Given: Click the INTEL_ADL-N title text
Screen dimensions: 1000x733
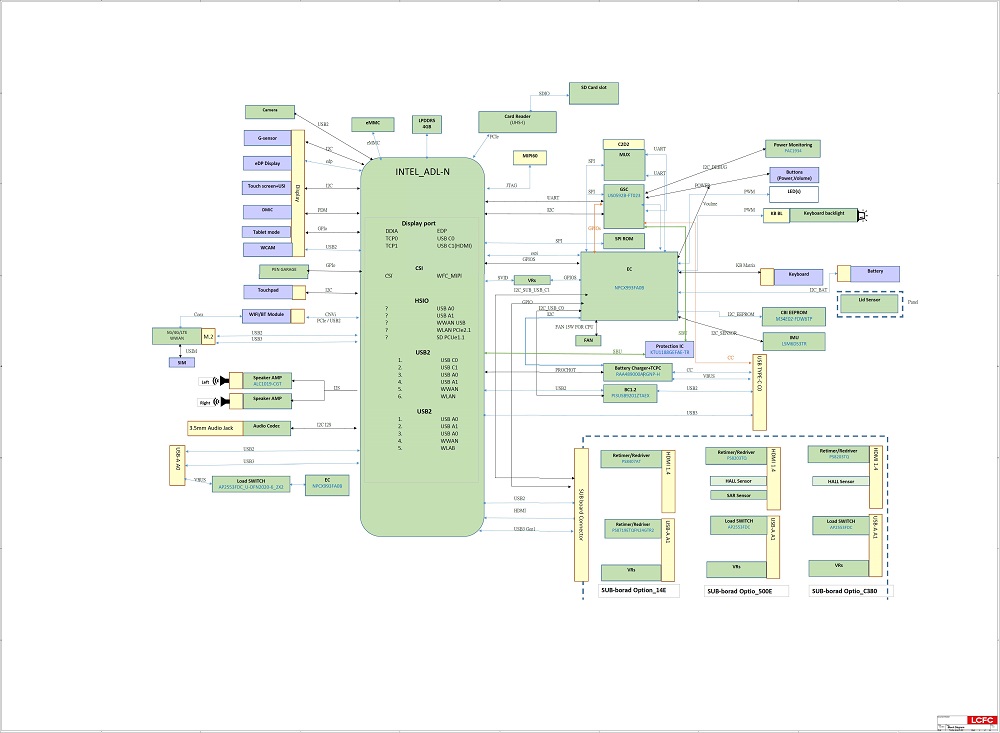Looking at the screenshot, I should coord(422,172).
